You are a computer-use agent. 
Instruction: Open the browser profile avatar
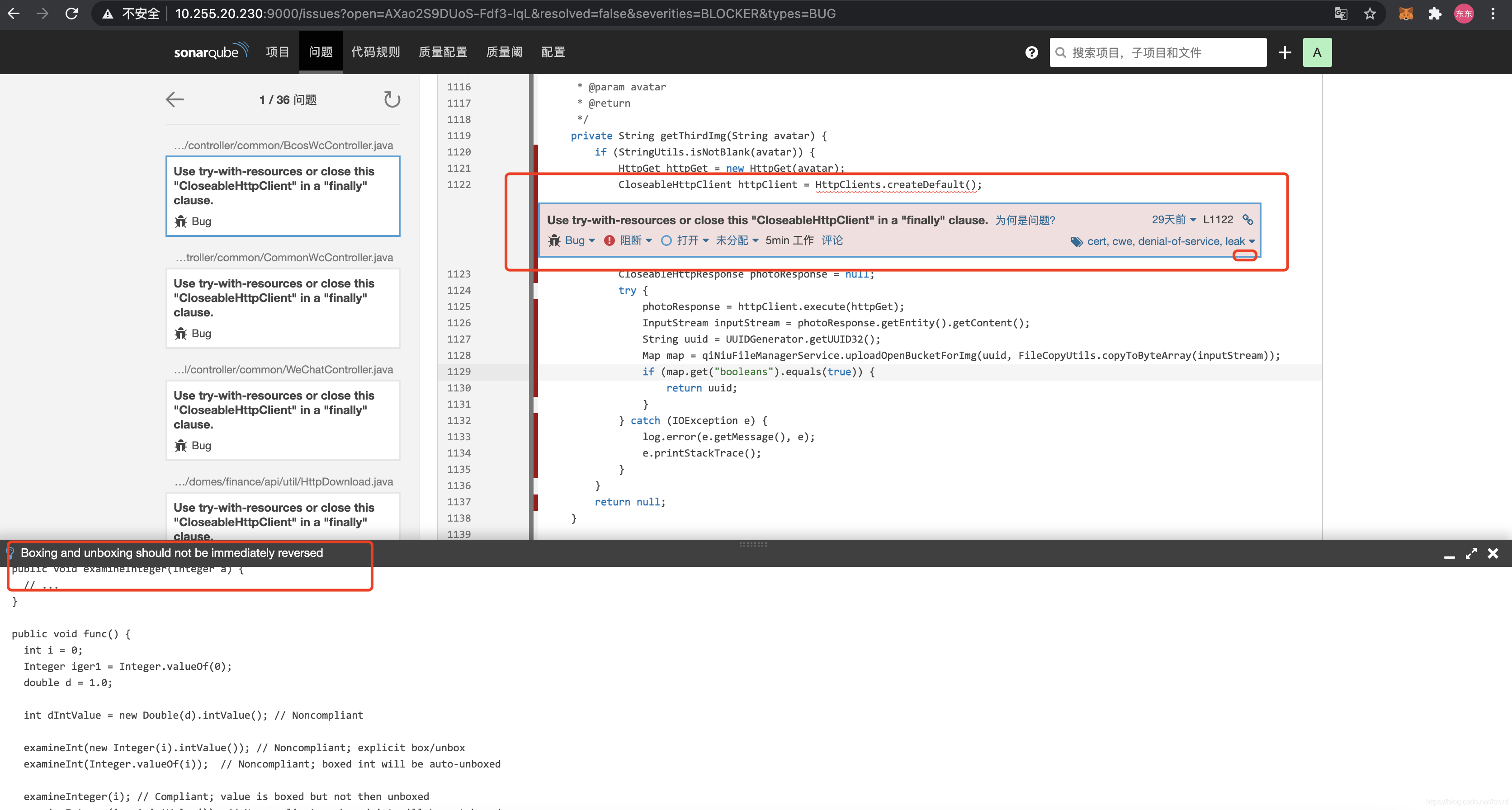(x=1464, y=14)
